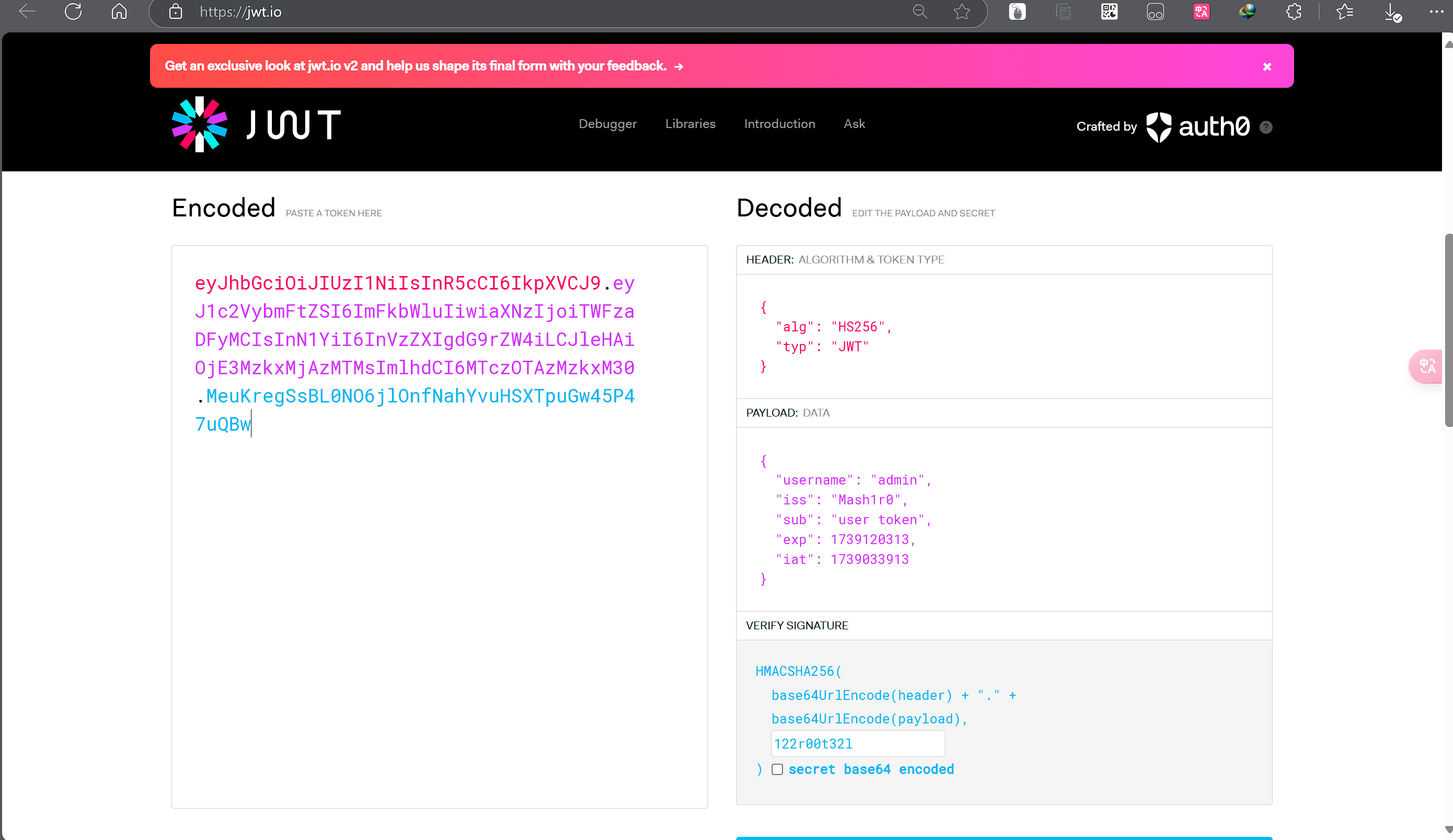Open the browser home page icon

[x=119, y=11]
